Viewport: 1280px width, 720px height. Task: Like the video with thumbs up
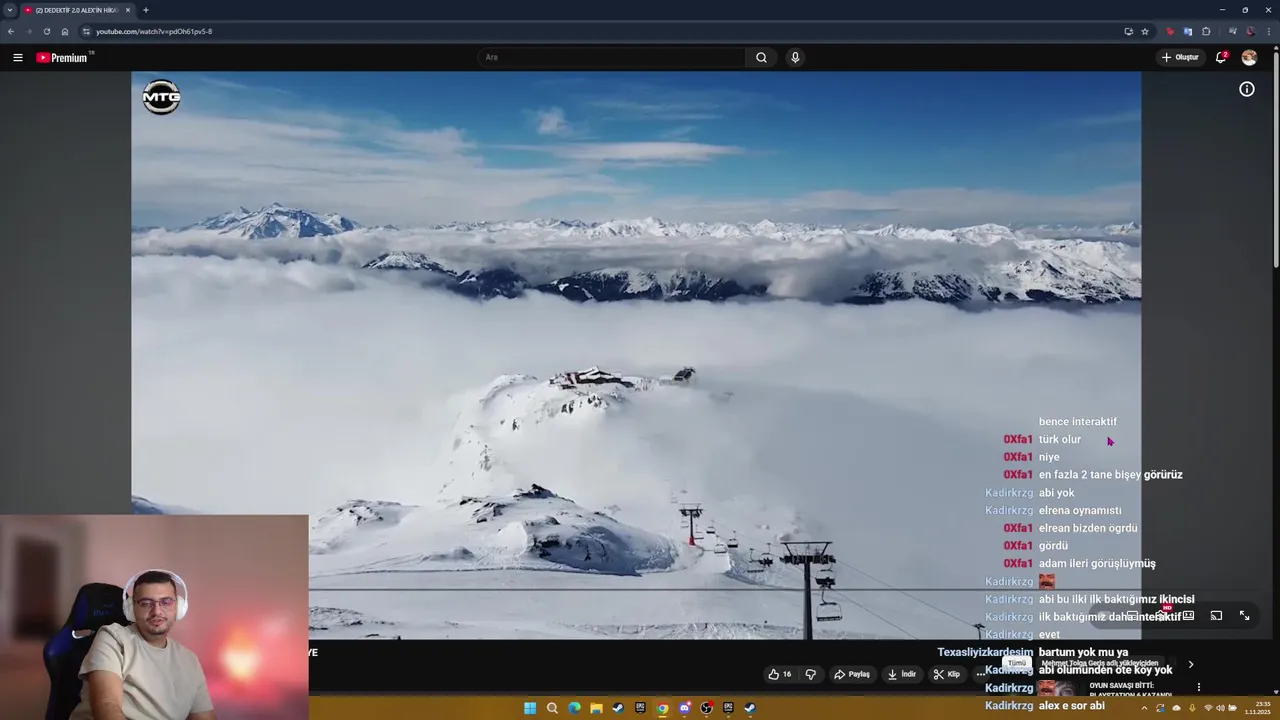(779, 674)
